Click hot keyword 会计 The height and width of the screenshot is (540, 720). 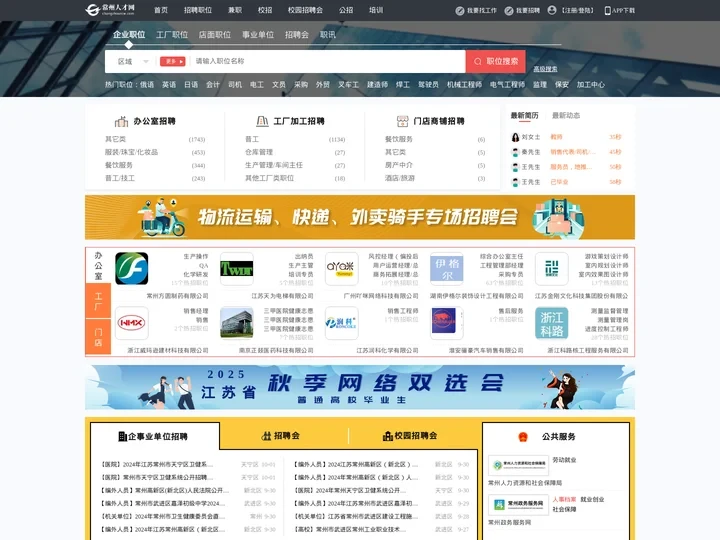(213, 84)
